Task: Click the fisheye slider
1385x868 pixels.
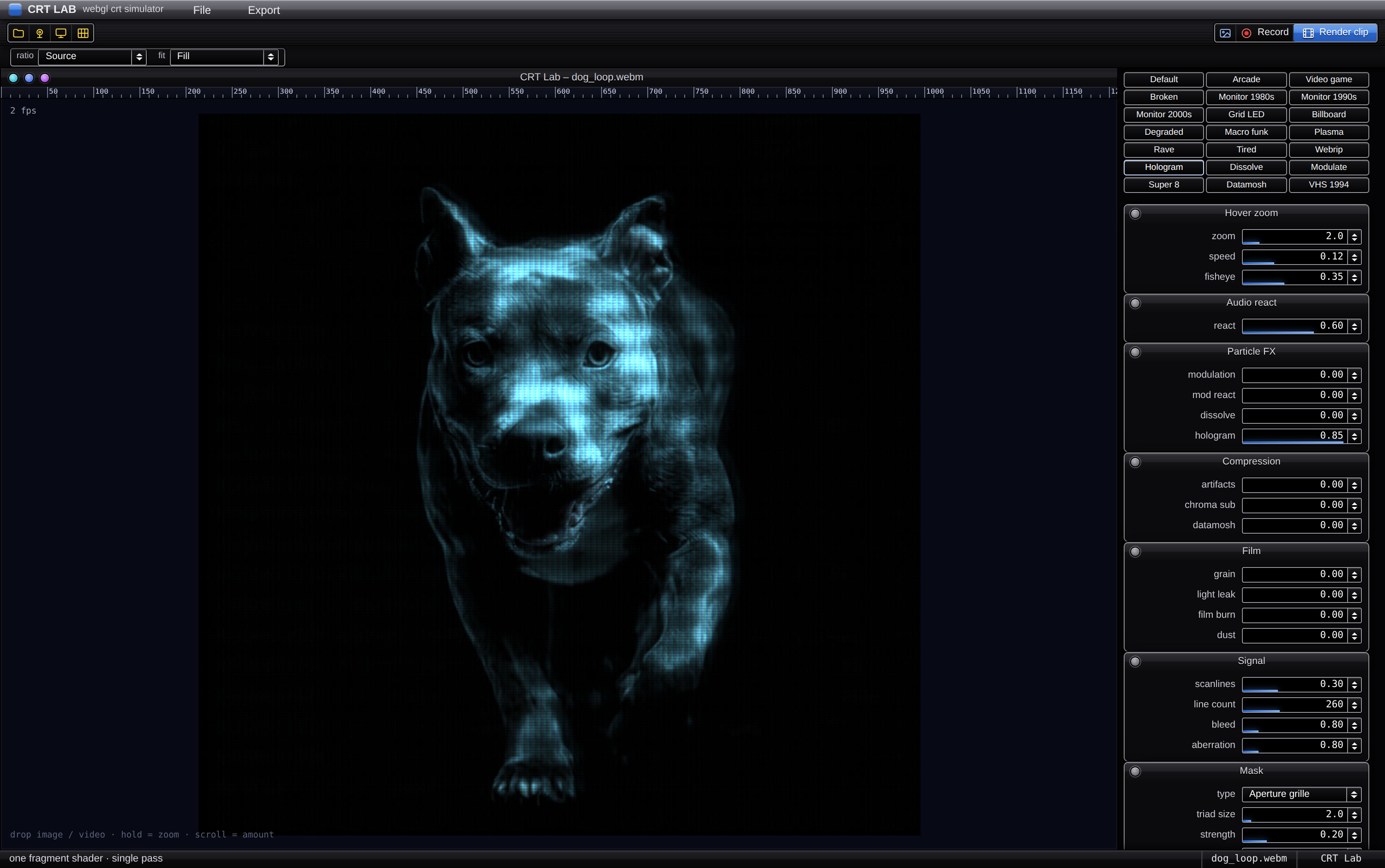Action: pos(1295,277)
